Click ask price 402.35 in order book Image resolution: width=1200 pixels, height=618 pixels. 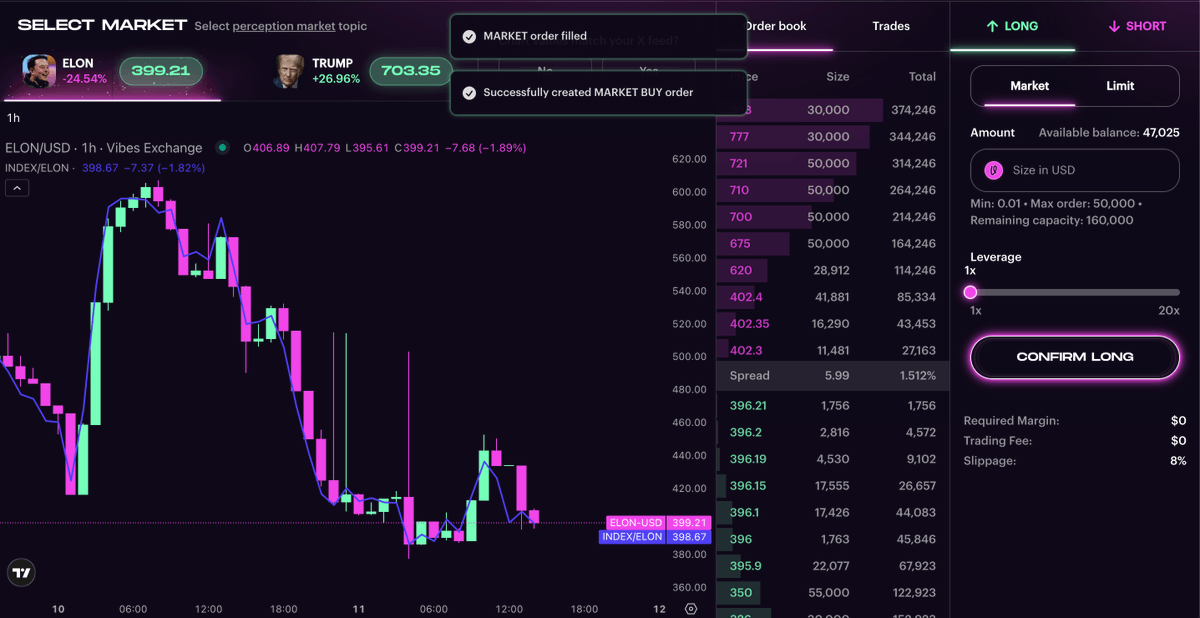(749, 324)
